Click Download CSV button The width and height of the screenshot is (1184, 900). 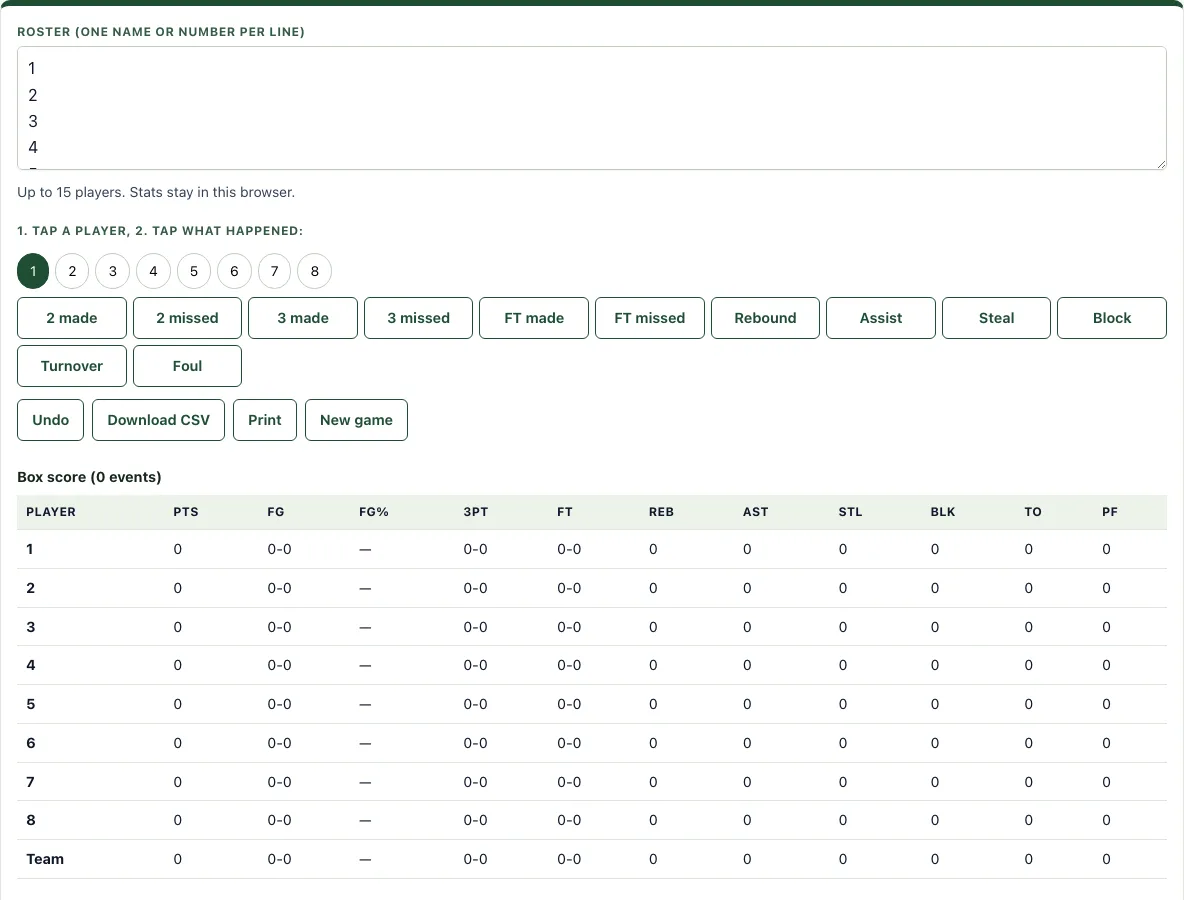pyautogui.click(x=159, y=420)
